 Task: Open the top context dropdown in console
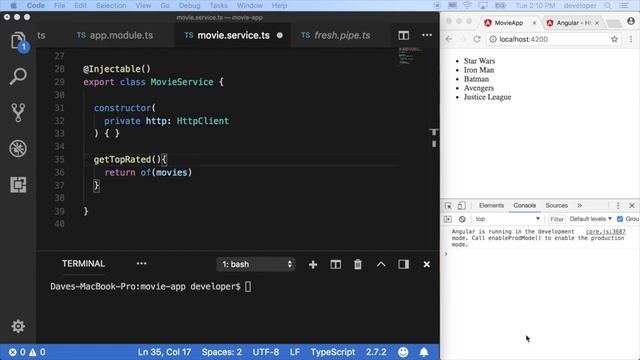(507, 219)
